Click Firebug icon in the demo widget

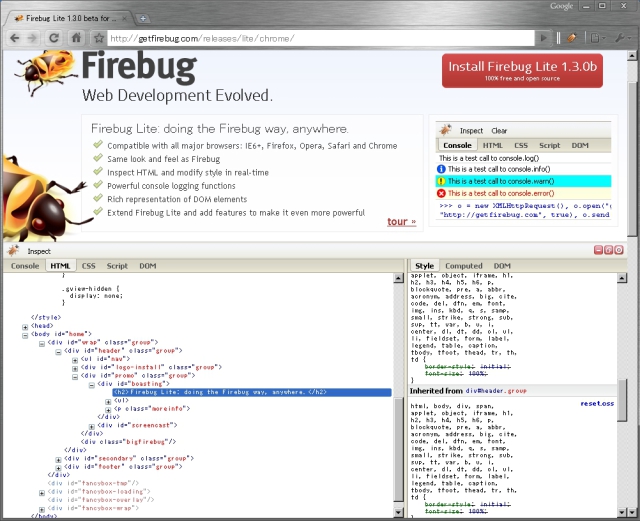pyautogui.click(x=445, y=130)
